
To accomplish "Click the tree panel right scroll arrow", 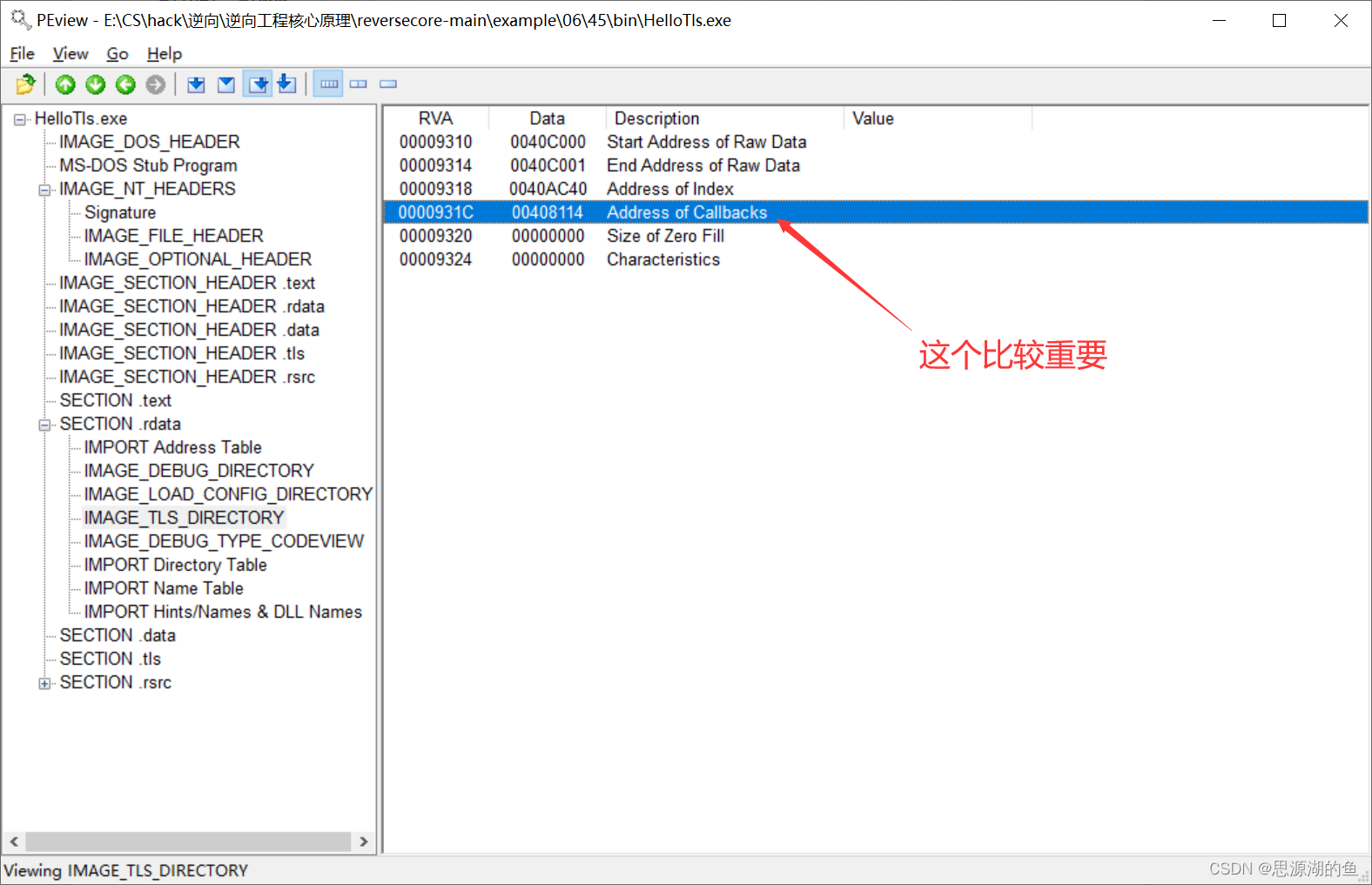I will pos(364,841).
